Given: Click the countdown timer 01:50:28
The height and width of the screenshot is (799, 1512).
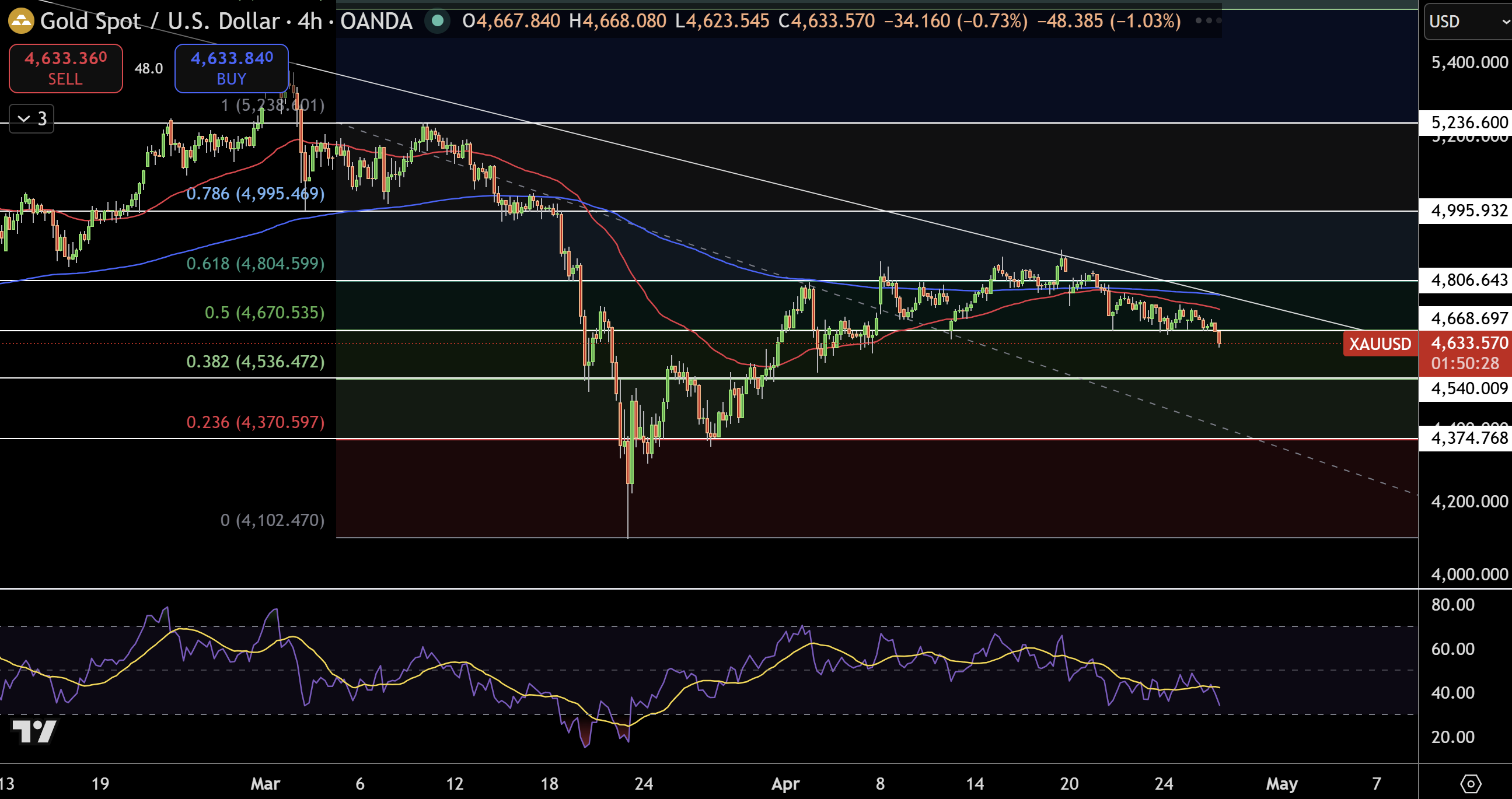Looking at the screenshot, I should [1465, 363].
